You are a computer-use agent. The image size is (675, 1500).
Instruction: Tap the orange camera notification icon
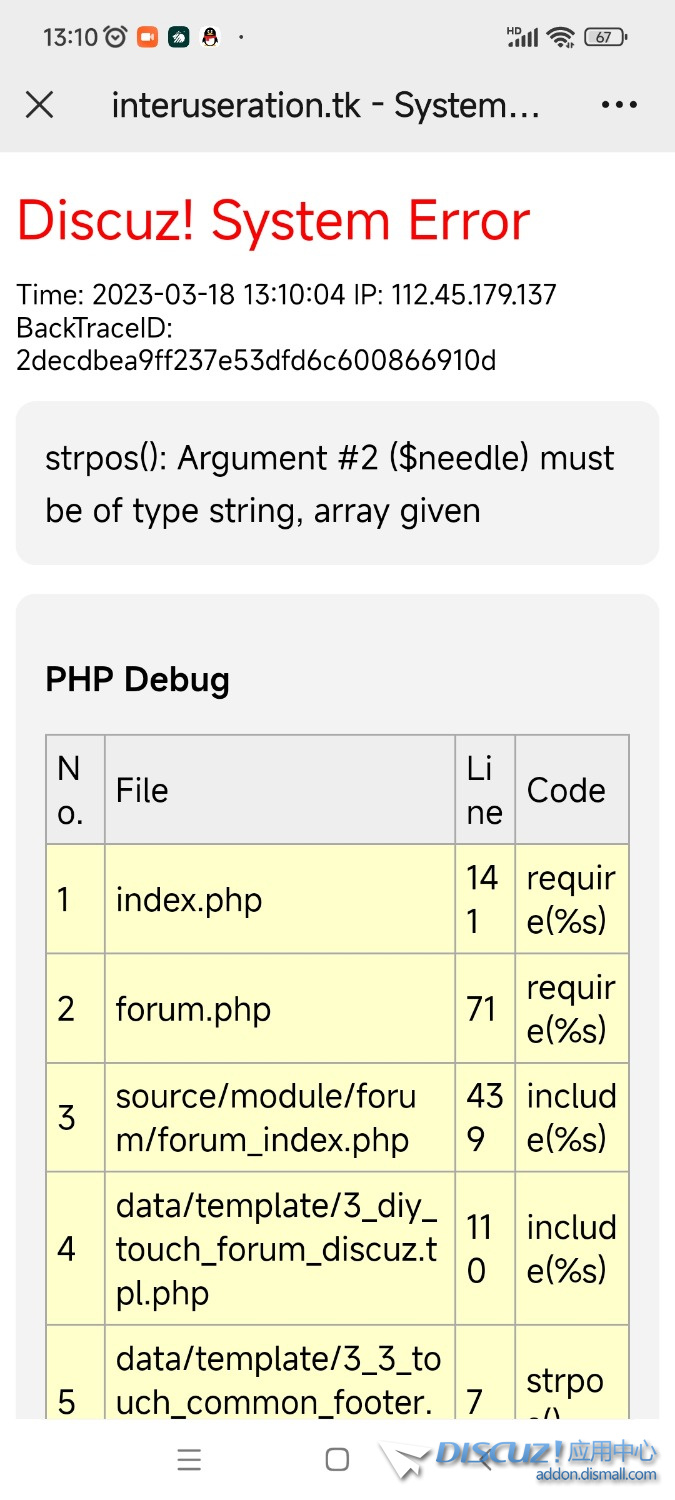(x=147, y=38)
